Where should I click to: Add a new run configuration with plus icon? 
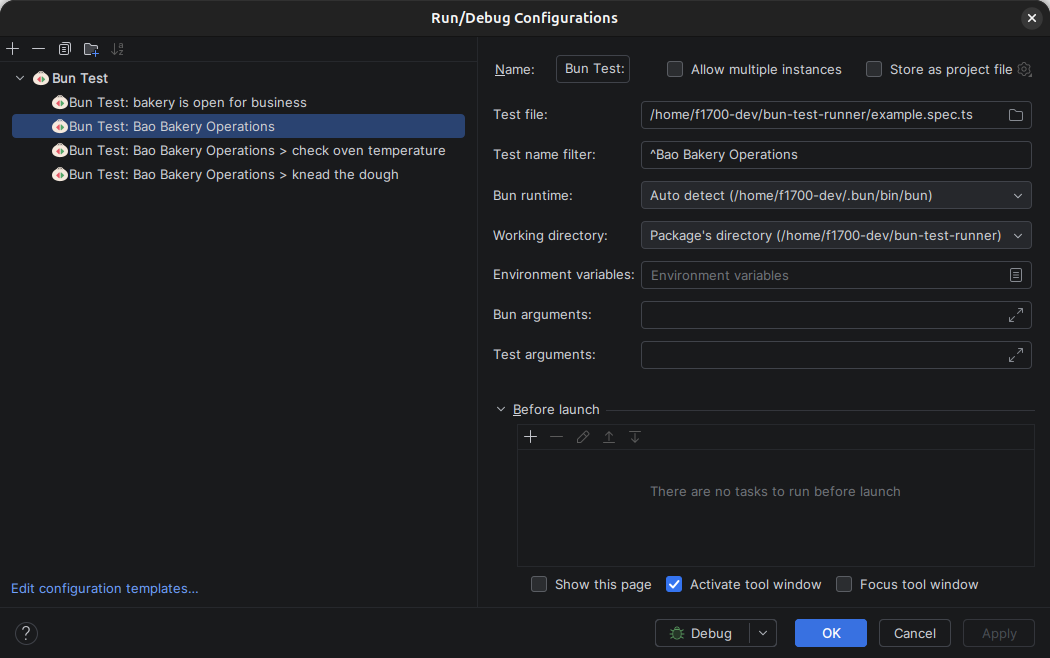[13, 49]
